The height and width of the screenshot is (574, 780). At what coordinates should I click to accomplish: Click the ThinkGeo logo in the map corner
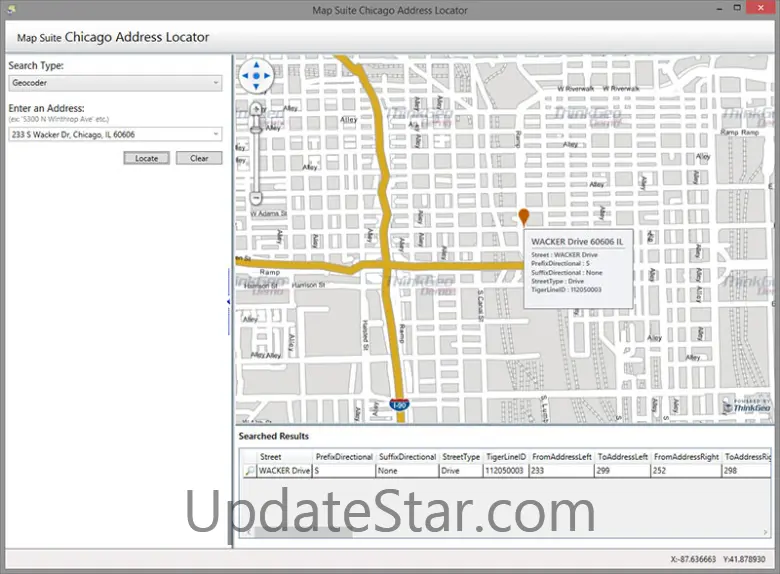(747, 406)
